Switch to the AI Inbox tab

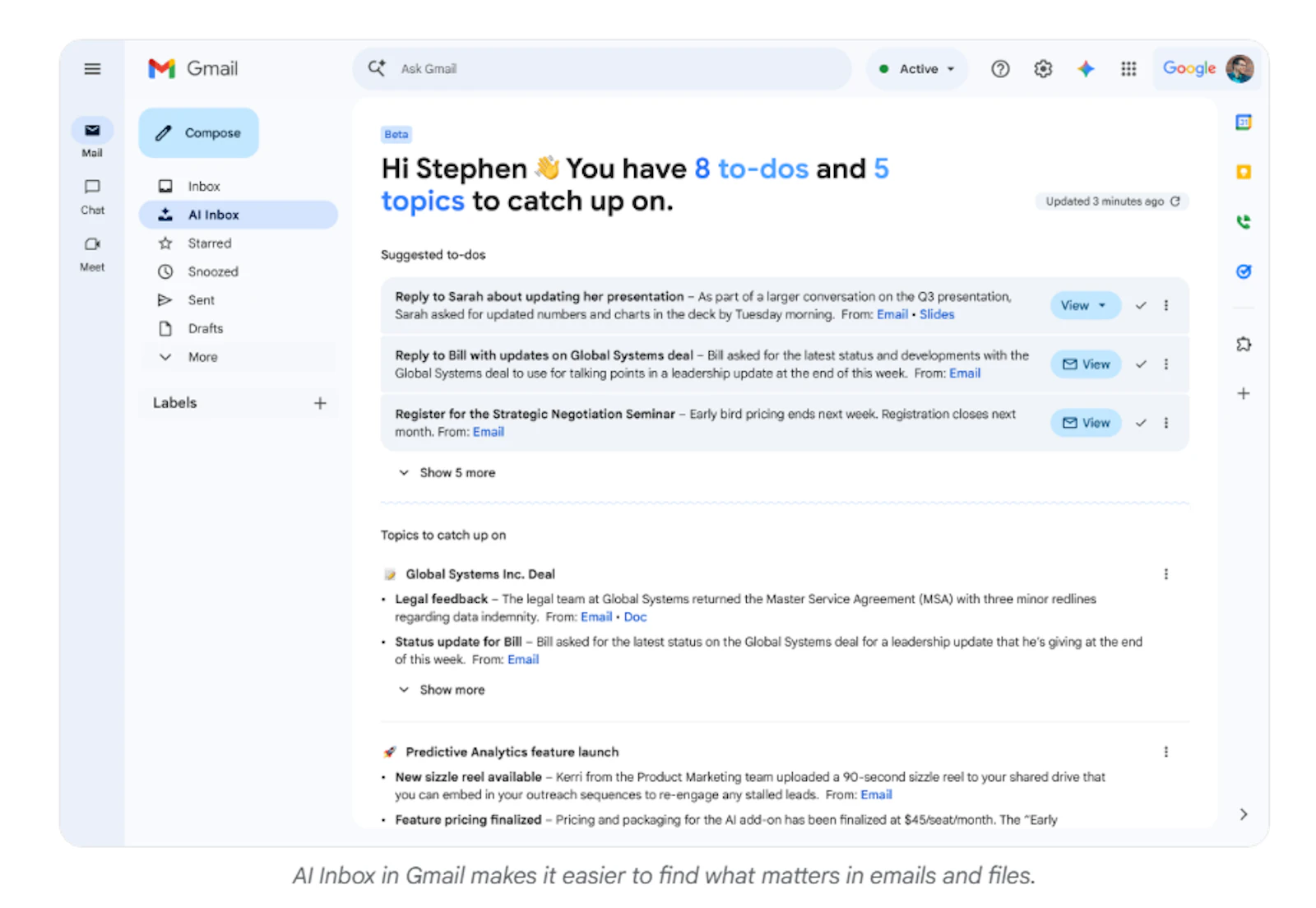[x=213, y=214]
